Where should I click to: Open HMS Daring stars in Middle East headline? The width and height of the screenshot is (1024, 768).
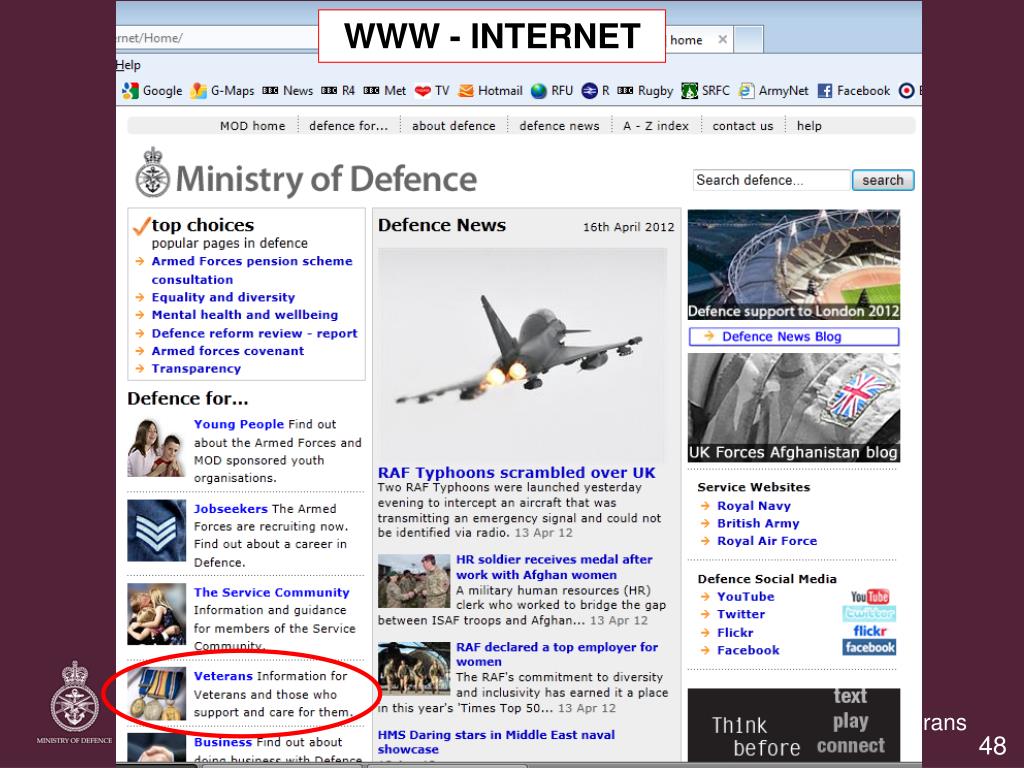tap(496, 742)
